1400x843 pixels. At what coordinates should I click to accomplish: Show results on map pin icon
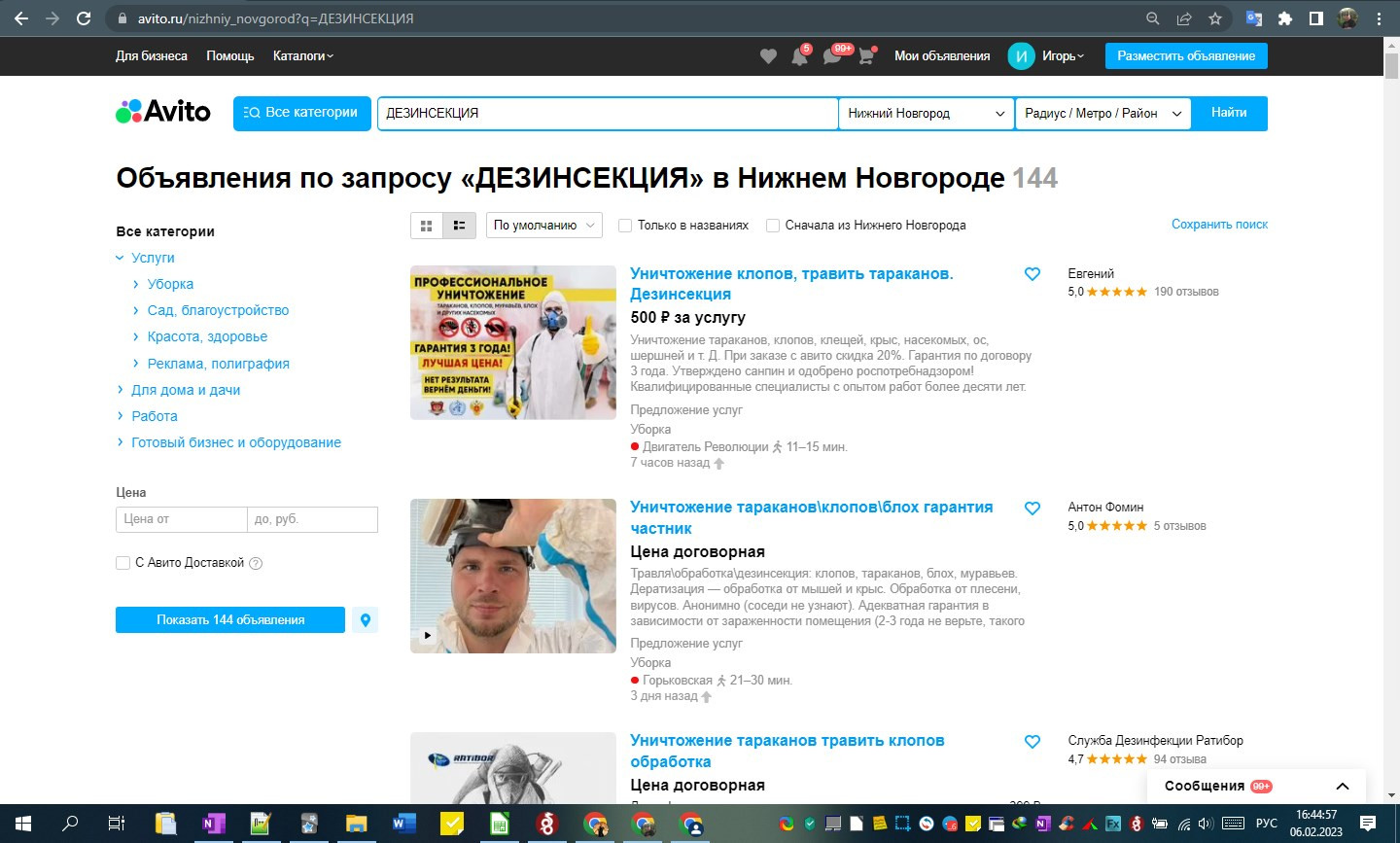(365, 620)
